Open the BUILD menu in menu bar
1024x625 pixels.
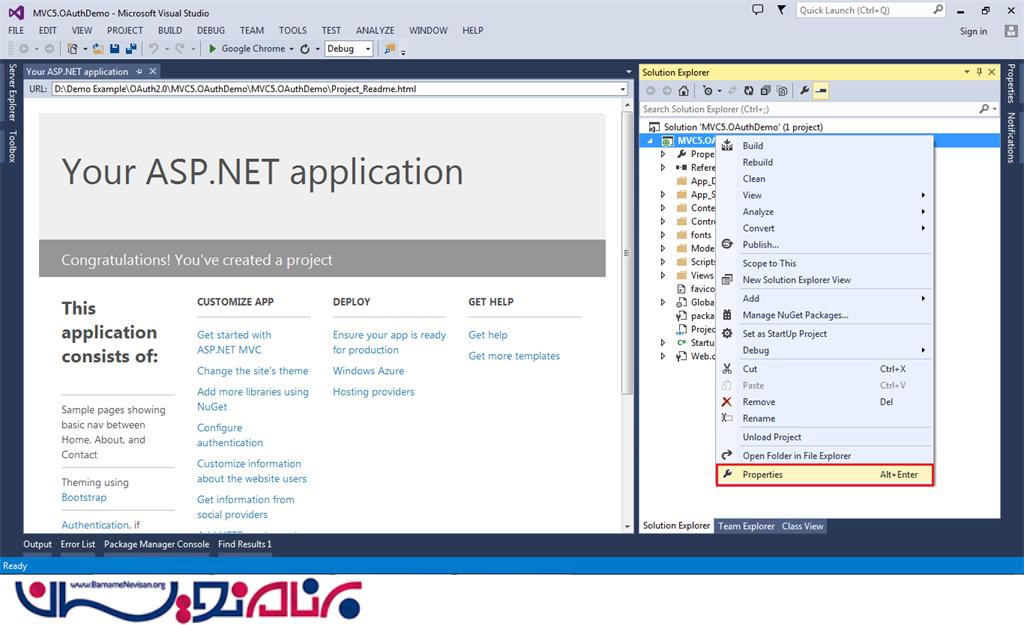[170, 30]
